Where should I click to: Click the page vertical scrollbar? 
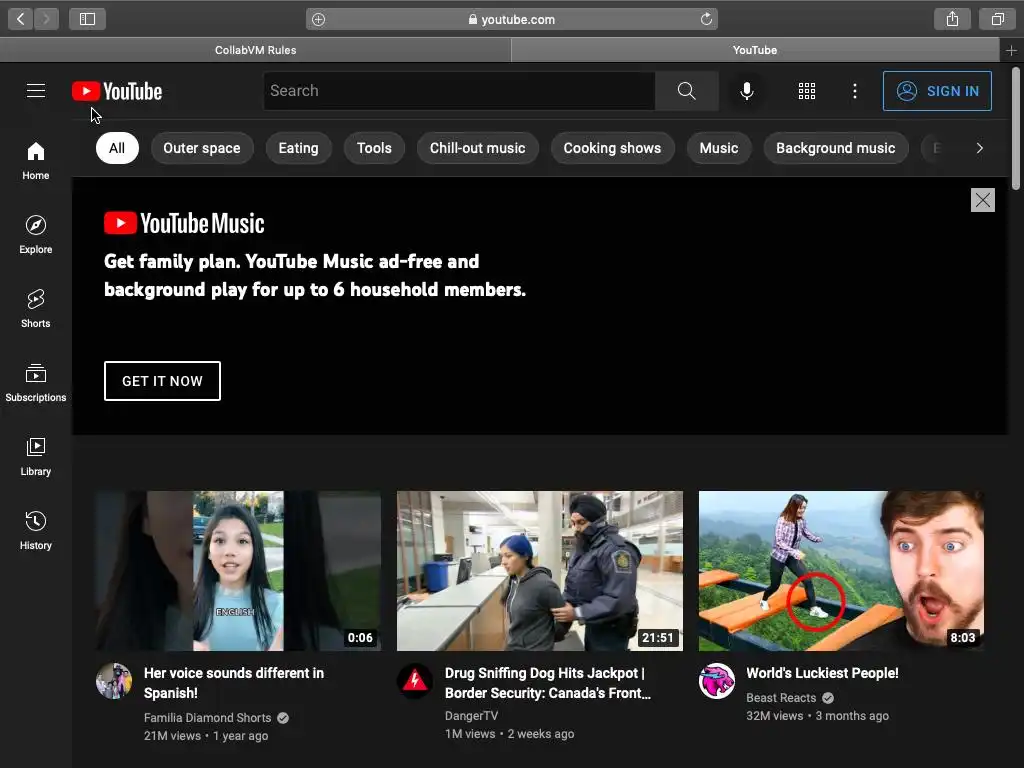1016,128
